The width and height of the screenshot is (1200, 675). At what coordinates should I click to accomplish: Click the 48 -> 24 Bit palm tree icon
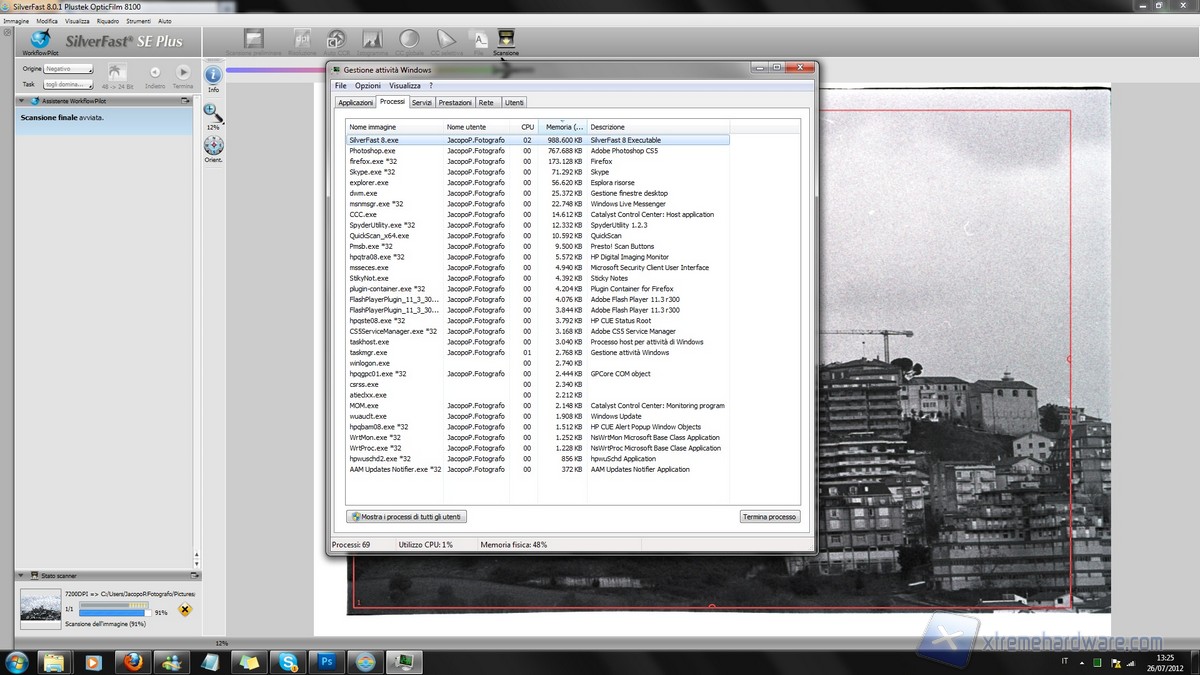117,72
